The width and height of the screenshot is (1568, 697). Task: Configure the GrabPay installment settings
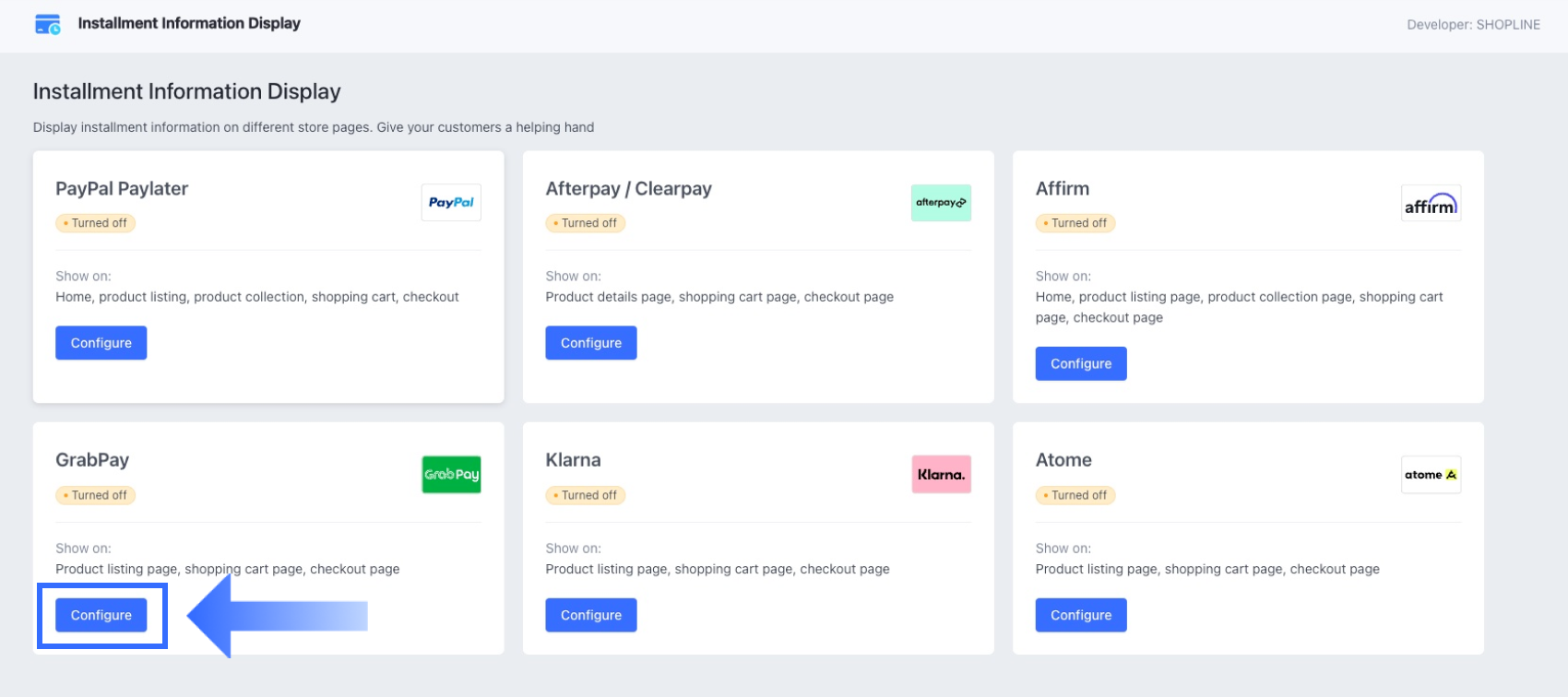pyautogui.click(x=101, y=615)
